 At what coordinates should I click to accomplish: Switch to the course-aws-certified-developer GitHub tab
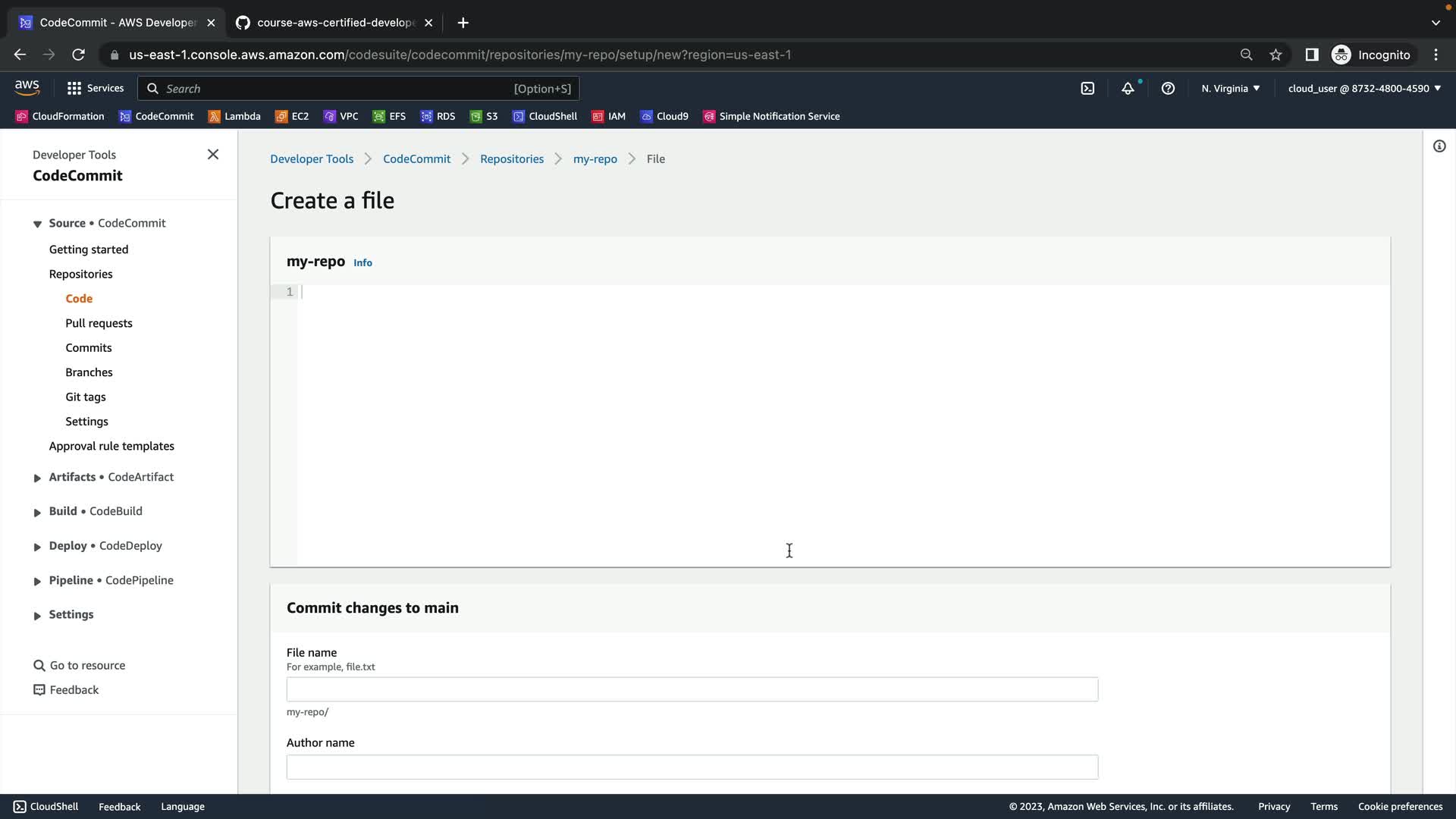click(334, 23)
